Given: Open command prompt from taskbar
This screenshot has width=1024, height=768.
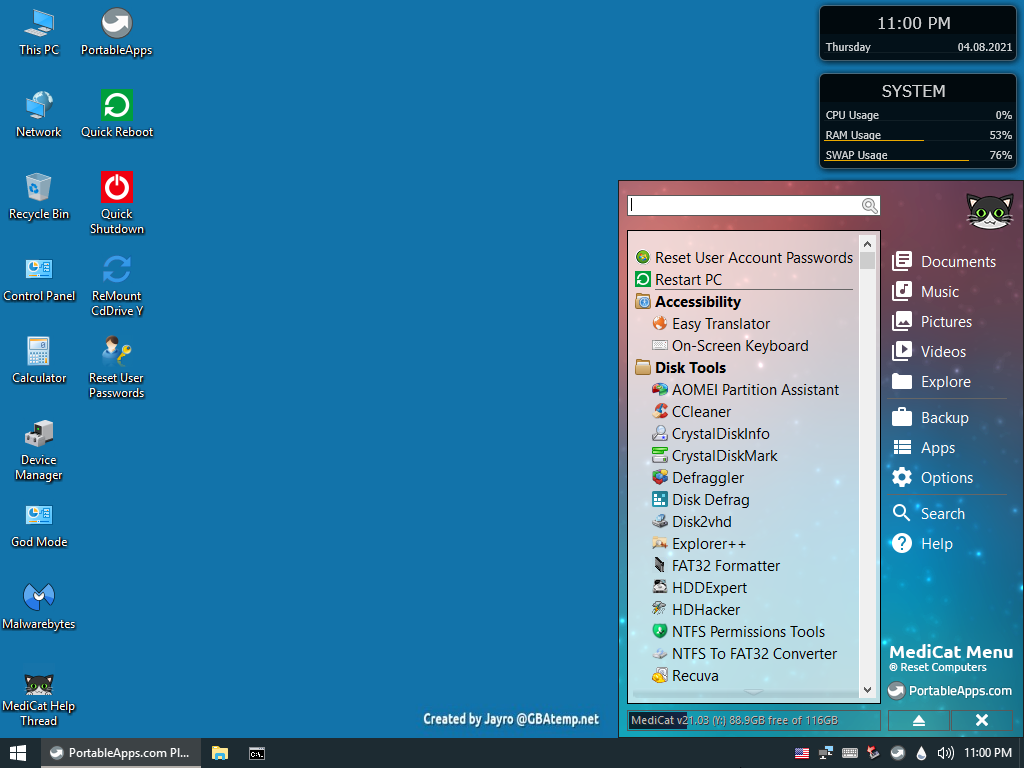Looking at the screenshot, I should (257, 753).
